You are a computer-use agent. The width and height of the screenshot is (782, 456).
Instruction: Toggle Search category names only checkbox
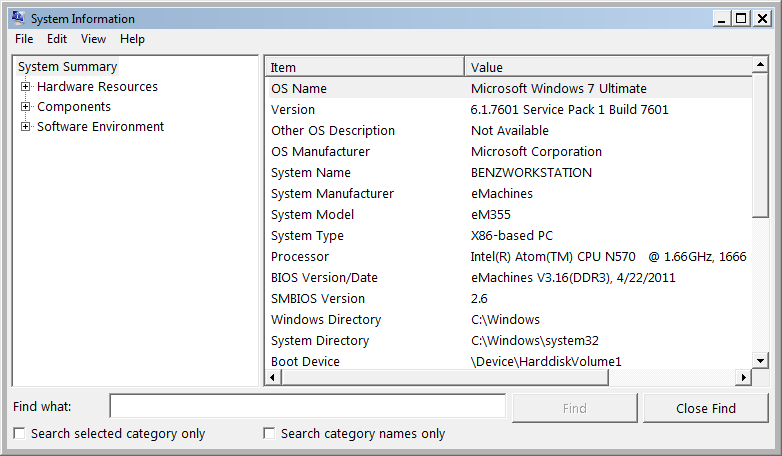coord(269,433)
